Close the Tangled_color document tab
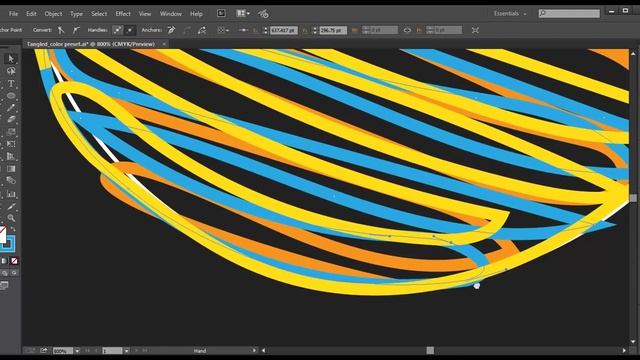This screenshot has height=360, width=640. point(164,44)
